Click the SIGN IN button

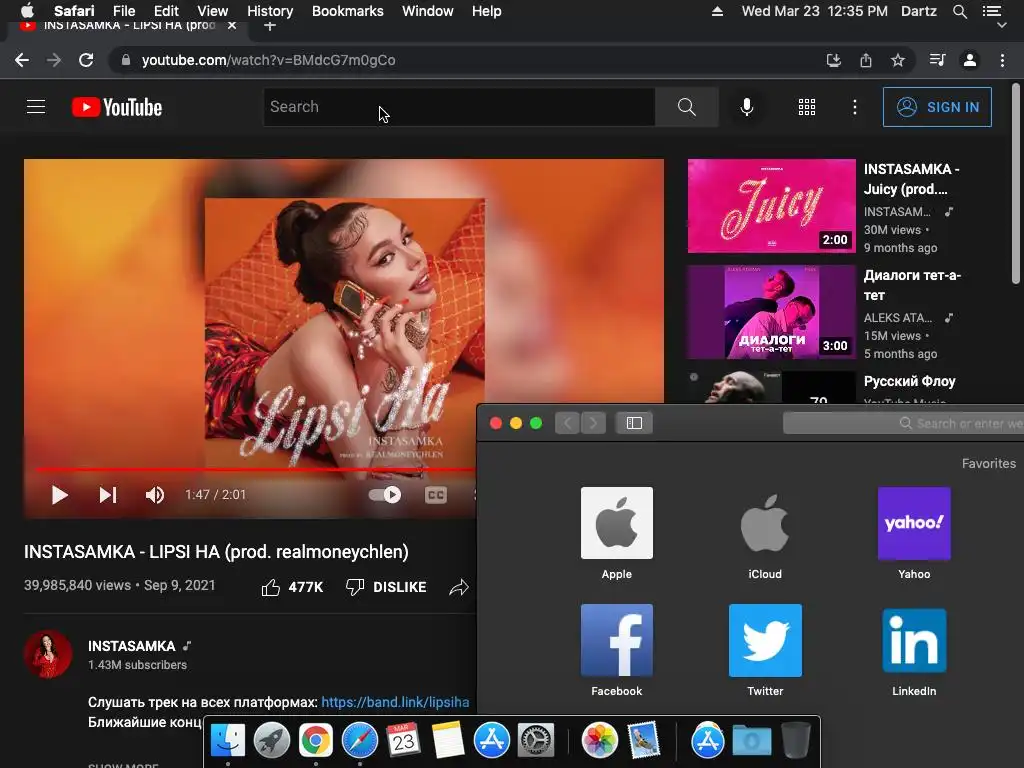[x=937, y=107]
